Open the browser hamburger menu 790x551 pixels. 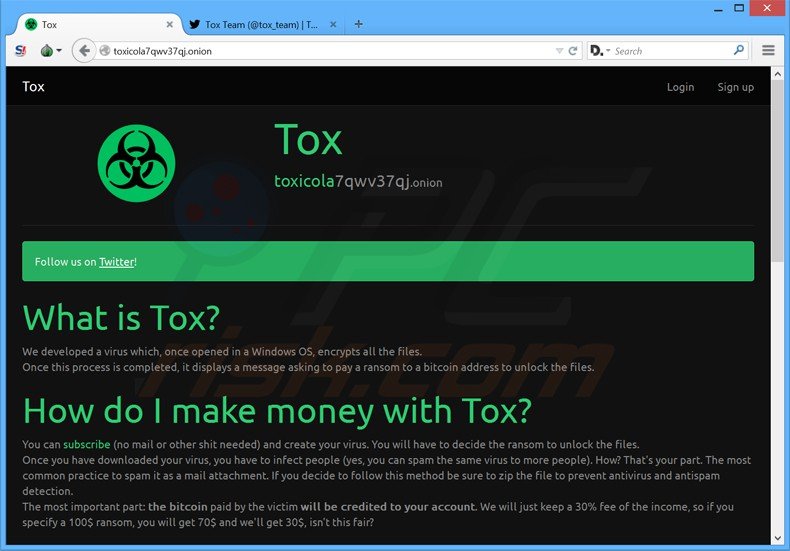(768, 50)
